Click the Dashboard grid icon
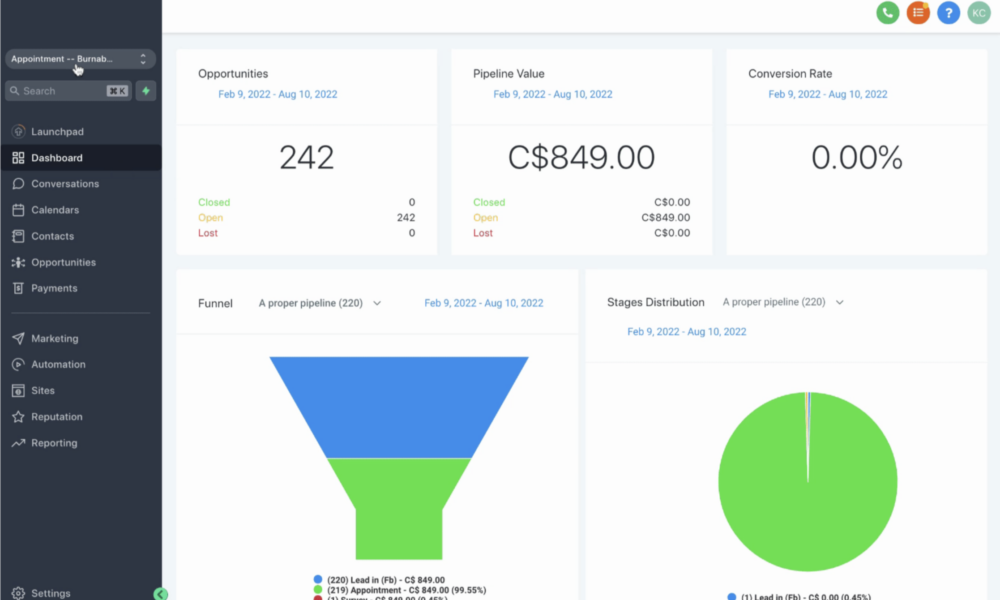 (18, 157)
